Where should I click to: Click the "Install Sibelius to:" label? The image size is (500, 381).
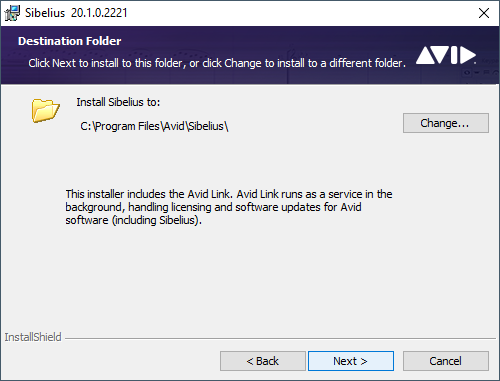118,102
